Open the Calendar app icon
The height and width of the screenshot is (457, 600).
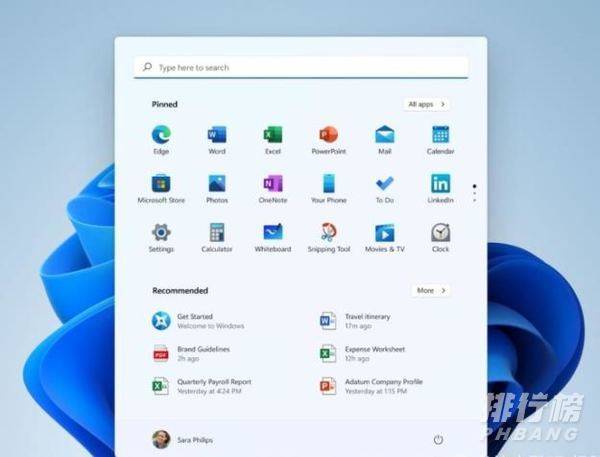[440, 135]
